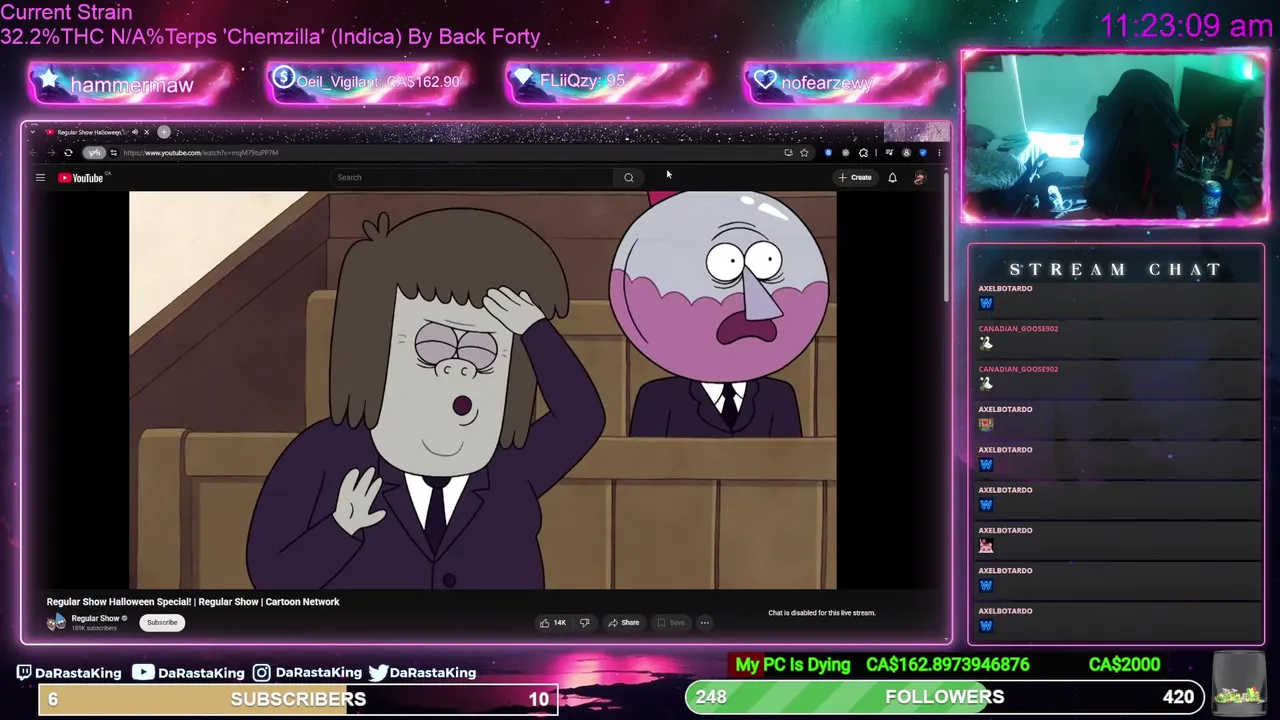Share the video via Share button

pyautogui.click(x=623, y=623)
